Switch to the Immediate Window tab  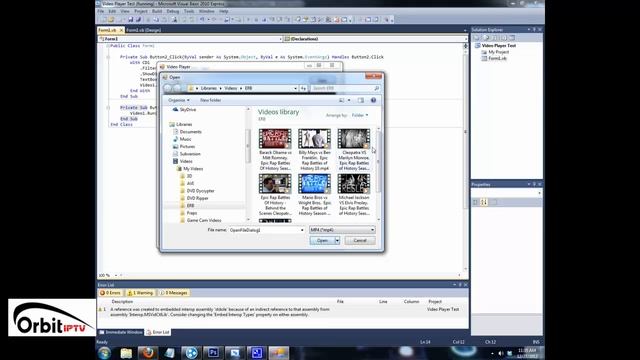121,332
